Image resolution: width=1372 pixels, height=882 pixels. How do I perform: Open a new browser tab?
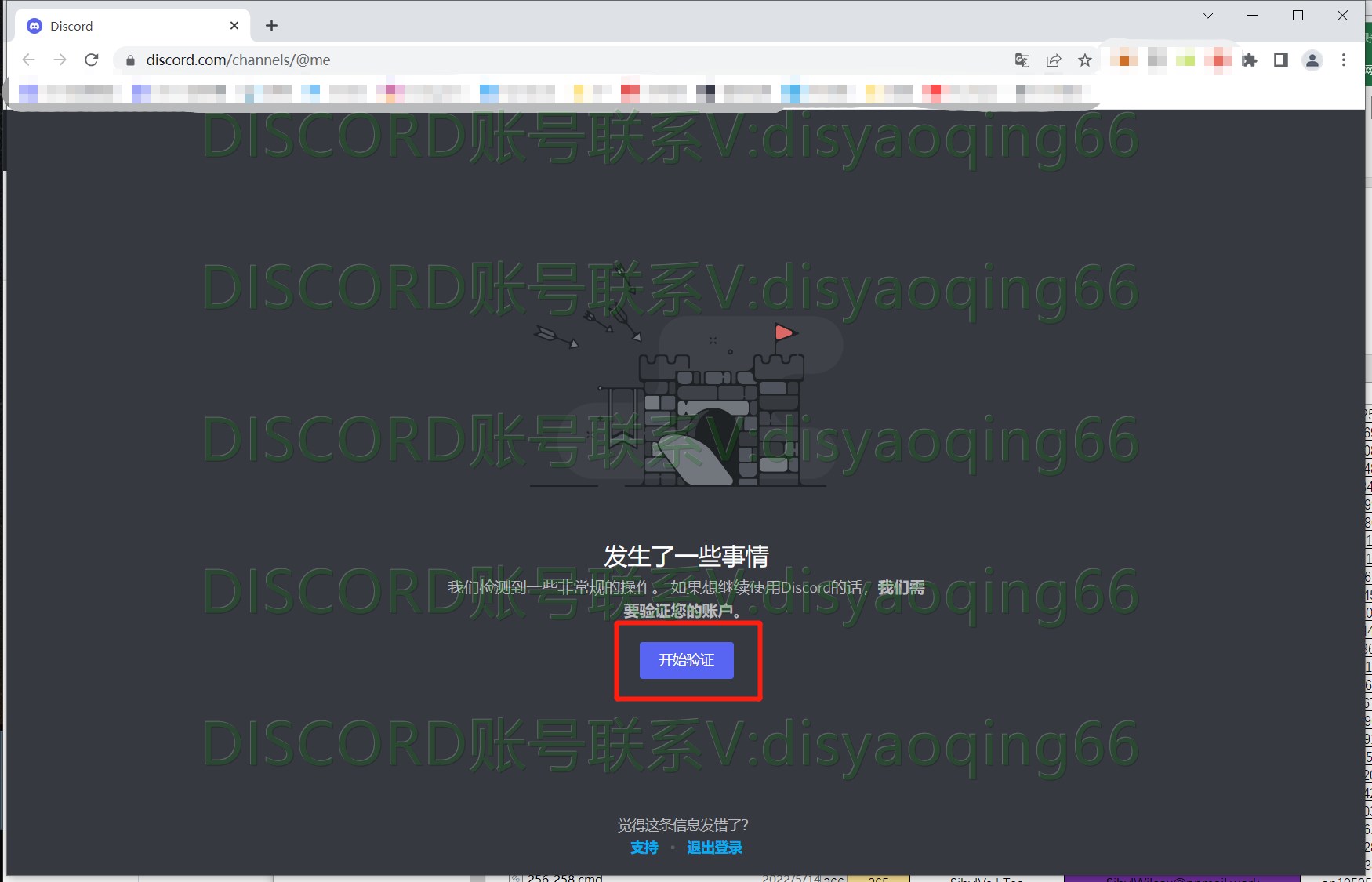click(x=271, y=26)
